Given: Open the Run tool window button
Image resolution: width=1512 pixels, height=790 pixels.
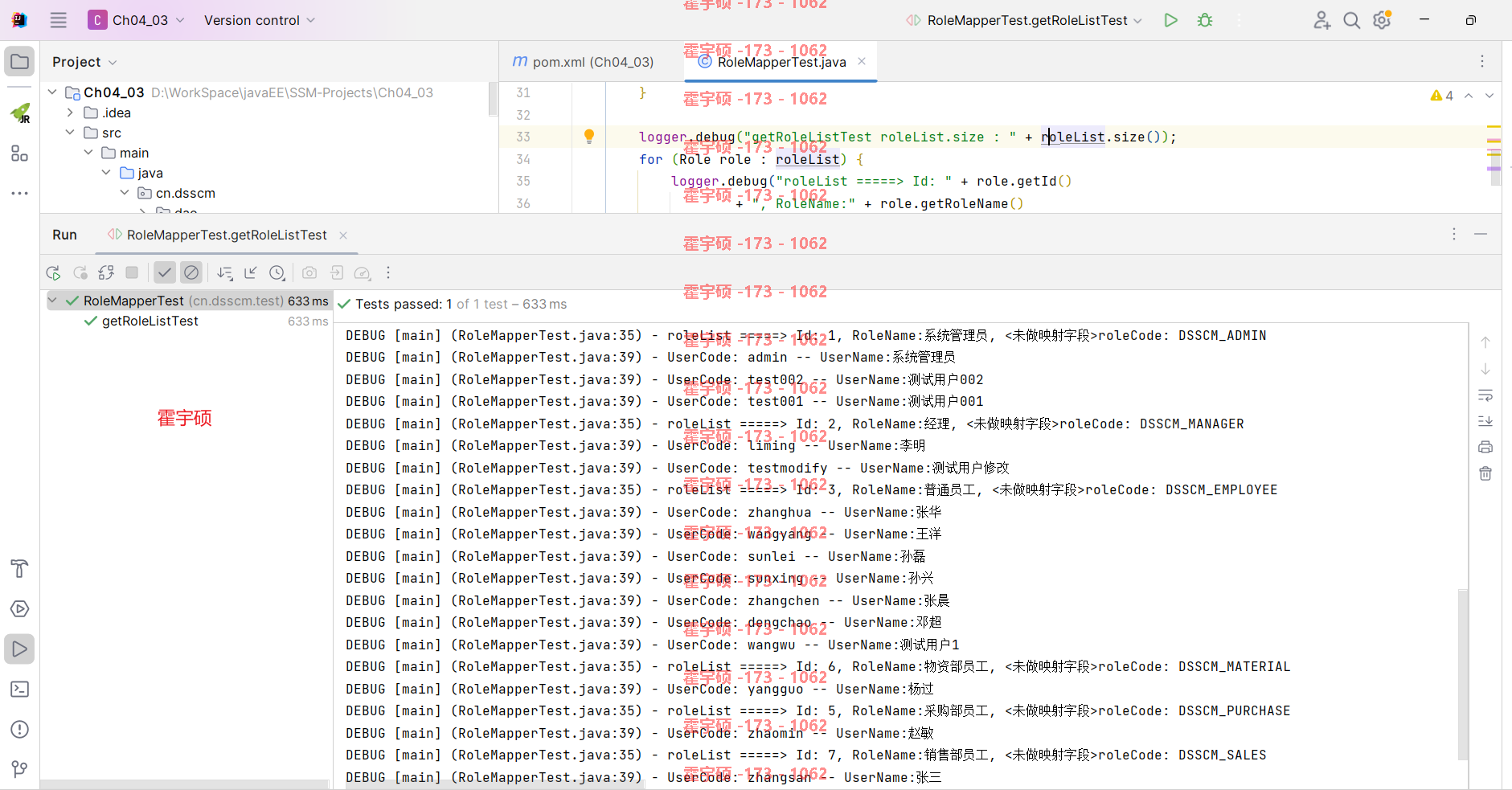Looking at the screenshot, I should pyautogui.click(x=19, y=649).
